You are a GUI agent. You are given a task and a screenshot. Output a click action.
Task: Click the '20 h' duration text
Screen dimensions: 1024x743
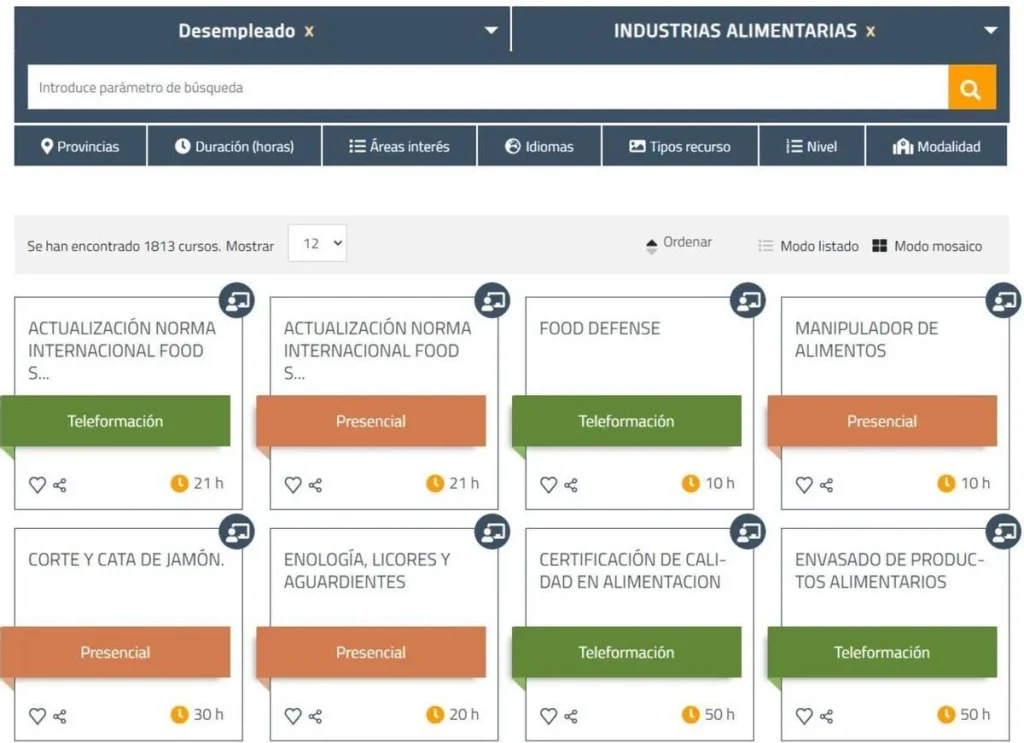pos(464,714)
